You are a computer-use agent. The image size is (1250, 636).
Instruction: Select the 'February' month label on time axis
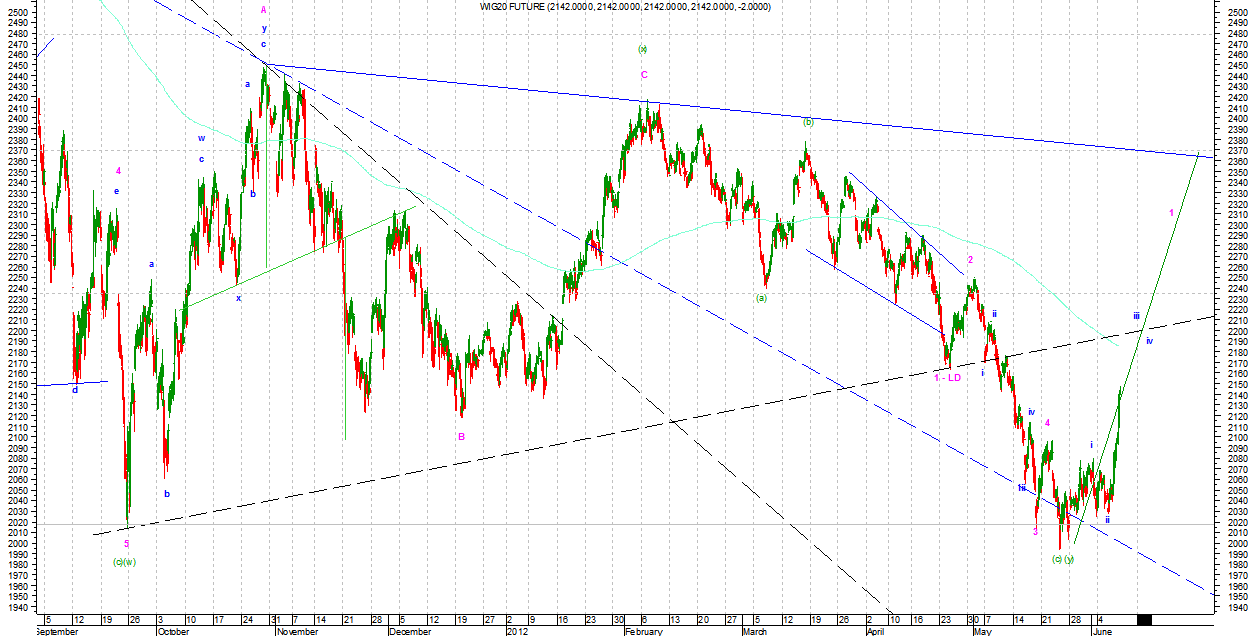click(644, 632)
